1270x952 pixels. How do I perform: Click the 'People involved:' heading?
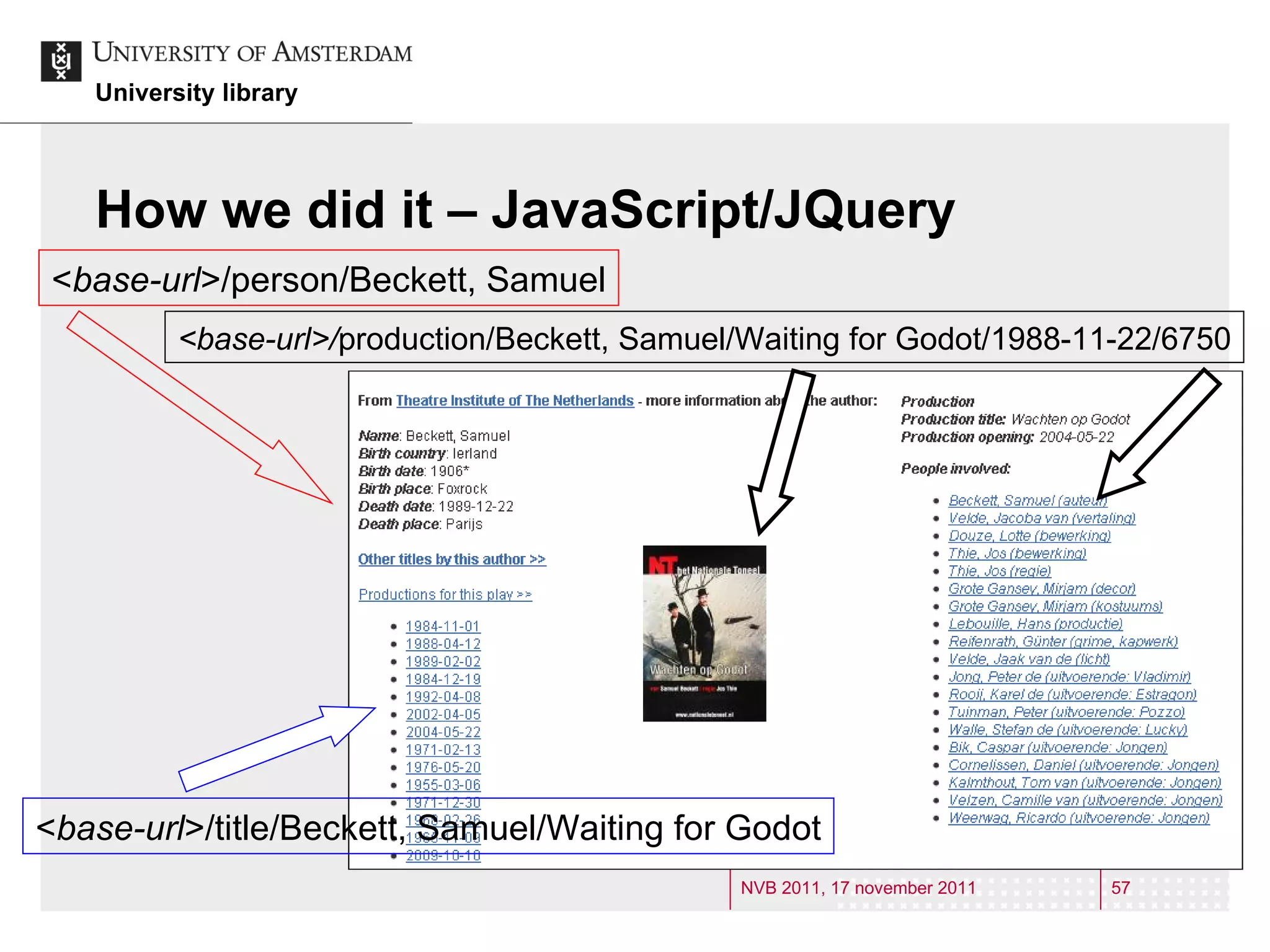pos(956,469)
